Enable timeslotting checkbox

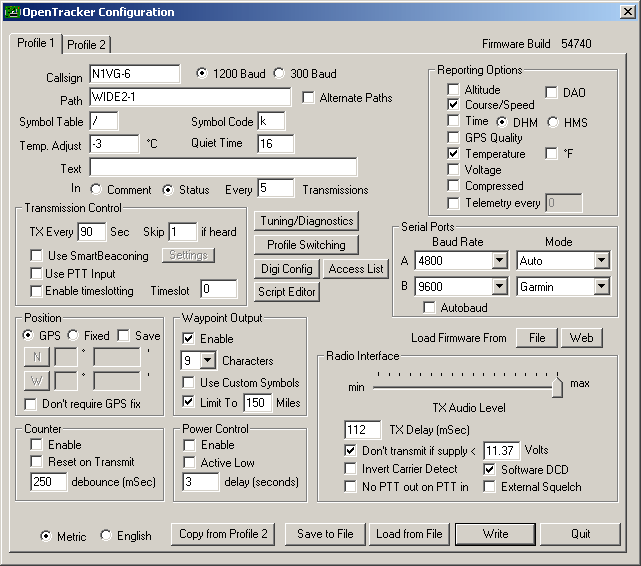(x=36, y=291)
